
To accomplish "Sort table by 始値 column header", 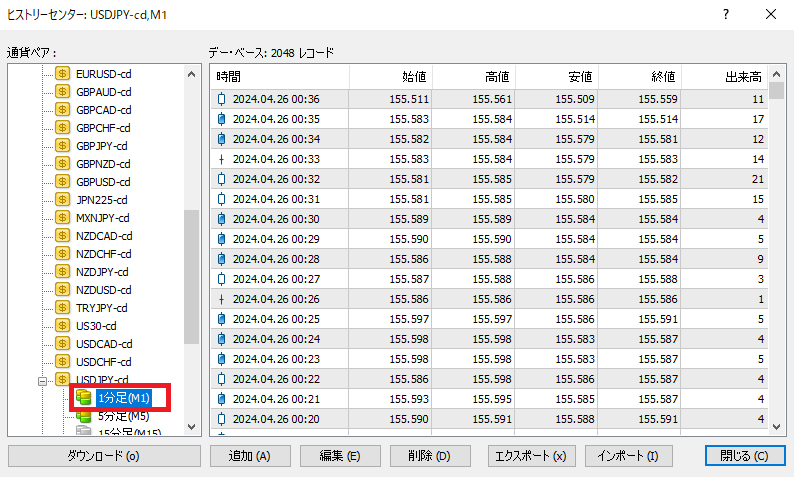I will coord(390,76).
